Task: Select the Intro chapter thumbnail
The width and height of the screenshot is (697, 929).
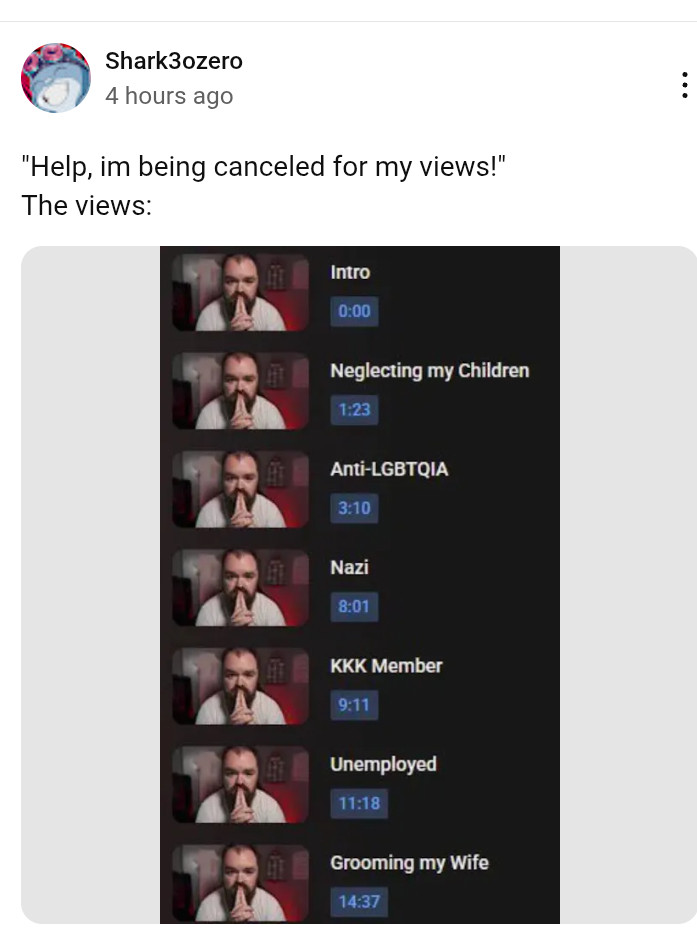Action: 241,292
